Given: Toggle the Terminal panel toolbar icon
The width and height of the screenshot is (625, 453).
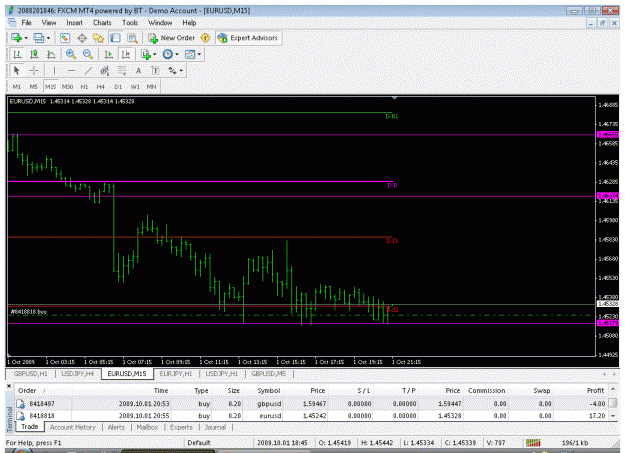Looking at the screenshot, I should [115, 38].
